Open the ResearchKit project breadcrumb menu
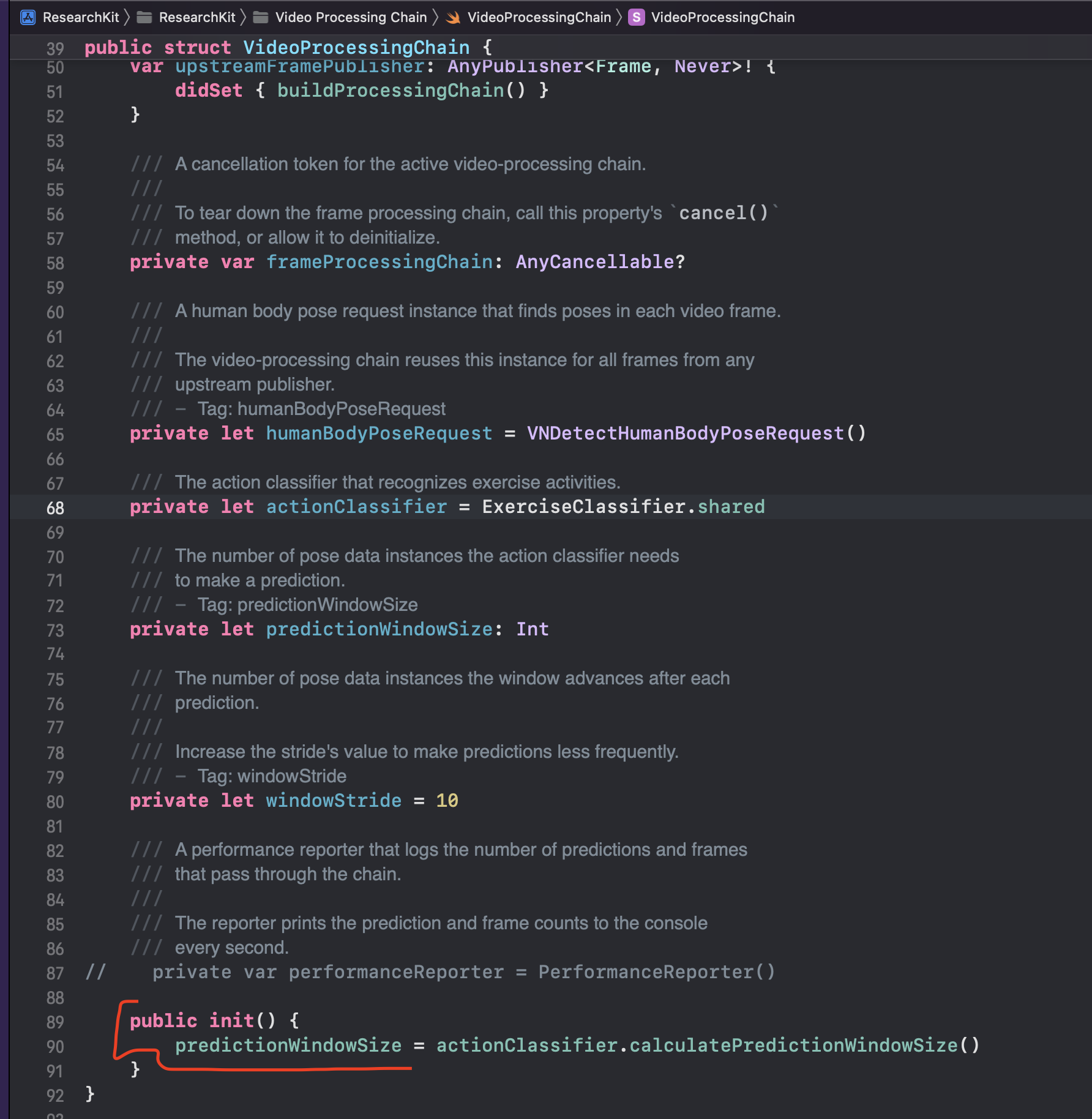The height and width of the screenshot is (1119, 1092). [80, 17]
